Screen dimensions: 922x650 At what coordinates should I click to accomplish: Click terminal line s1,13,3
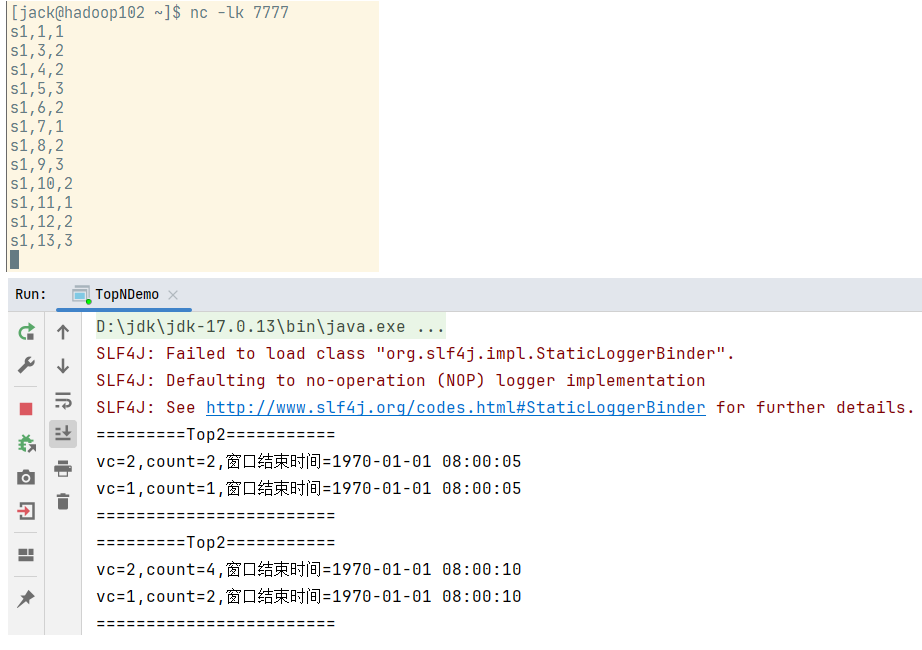tap(41, 241)
